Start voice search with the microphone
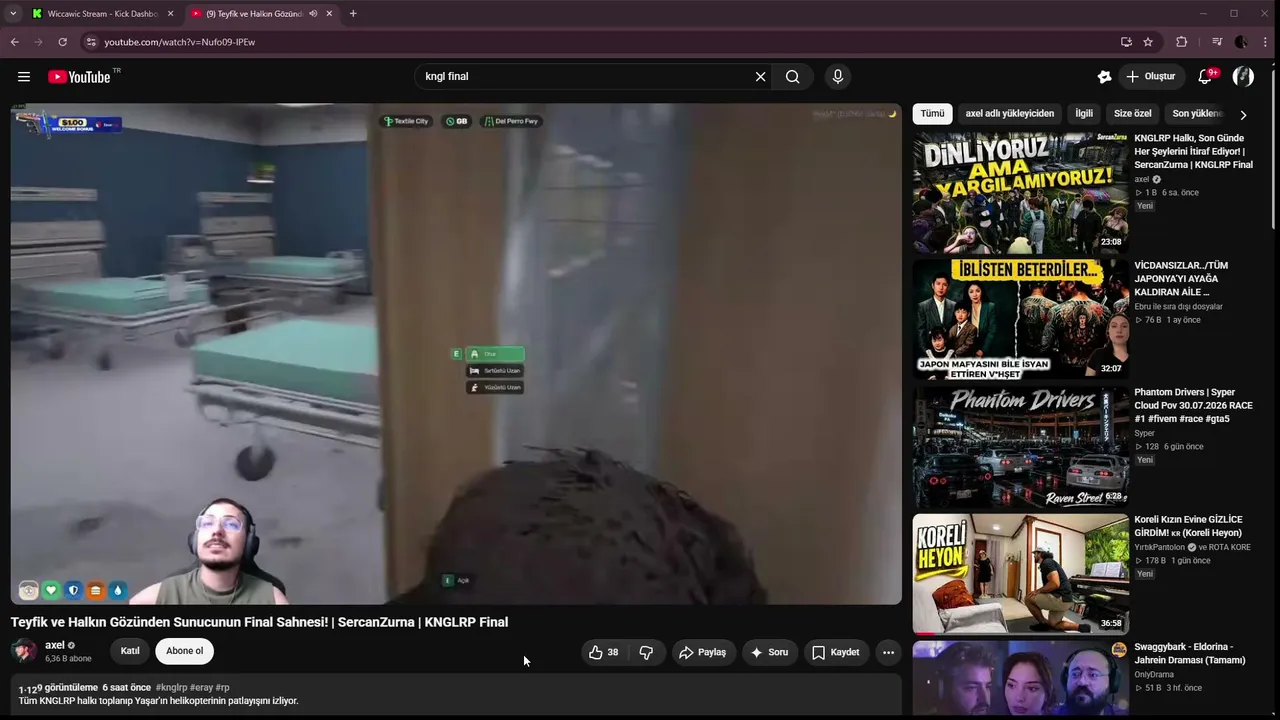1280x720 pixels. [838, 77]
